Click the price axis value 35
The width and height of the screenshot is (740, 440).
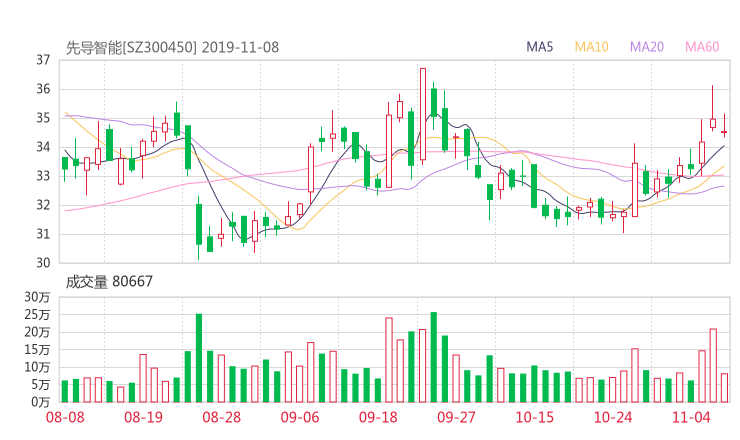pyautogui.click(x=43, y=118)
